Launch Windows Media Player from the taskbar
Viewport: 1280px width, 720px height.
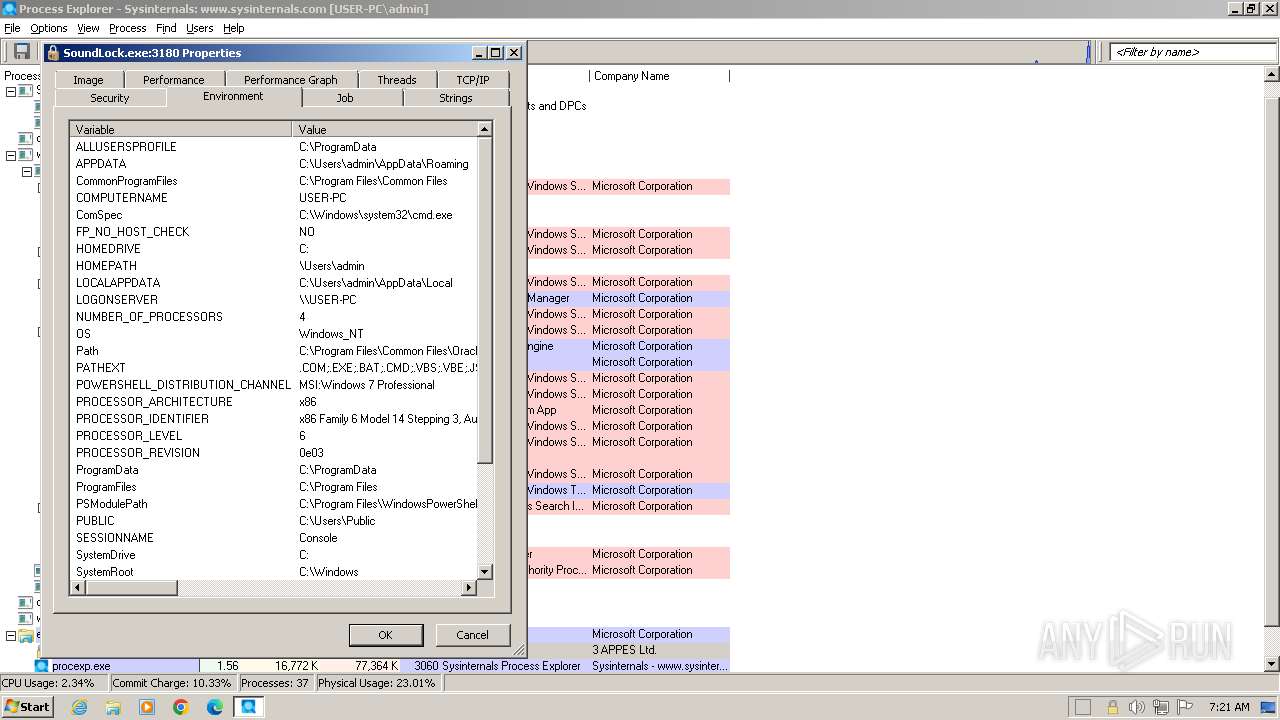[x=147, y=707]
